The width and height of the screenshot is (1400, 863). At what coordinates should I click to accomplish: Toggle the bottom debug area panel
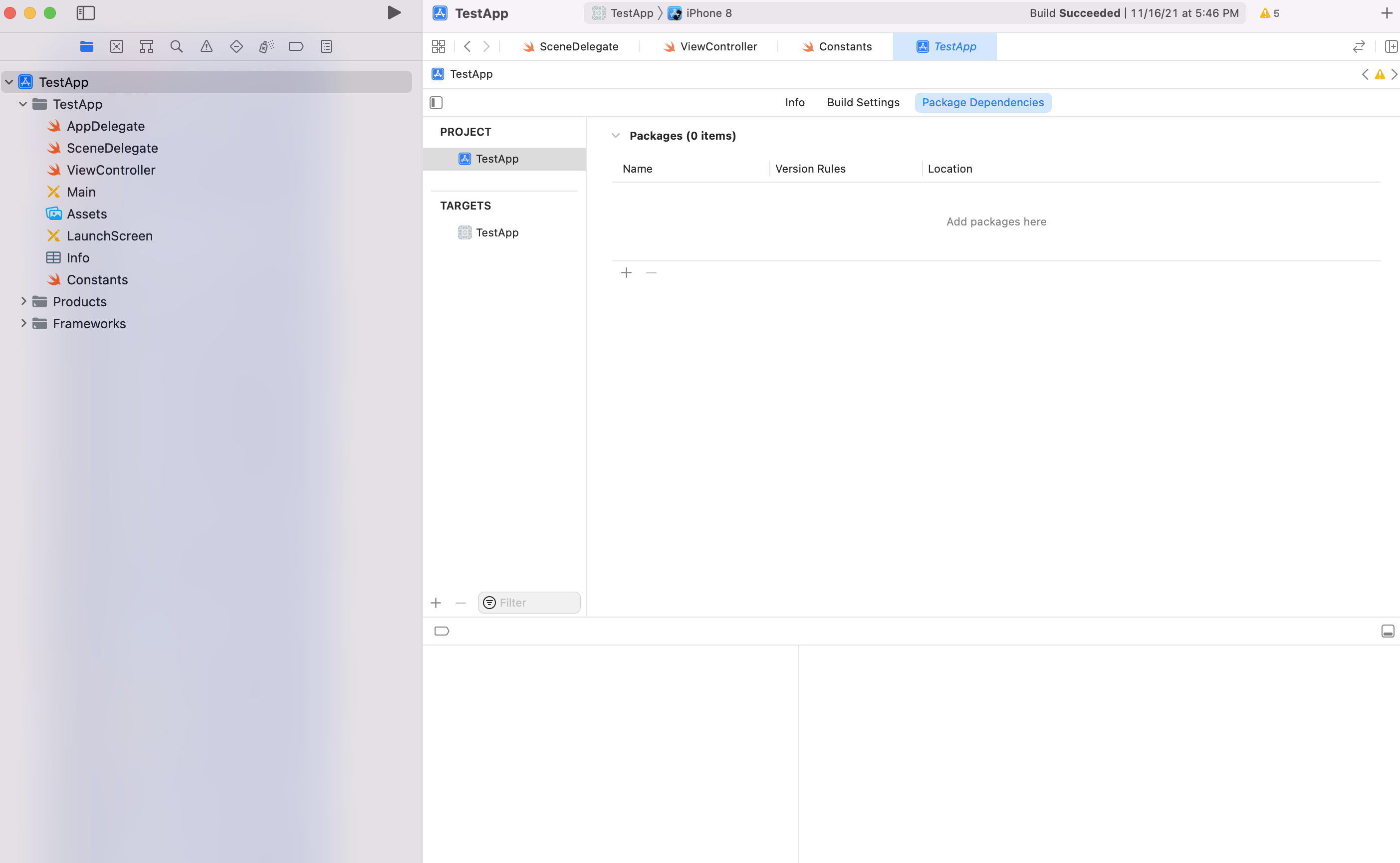[x=1388, y=631]
